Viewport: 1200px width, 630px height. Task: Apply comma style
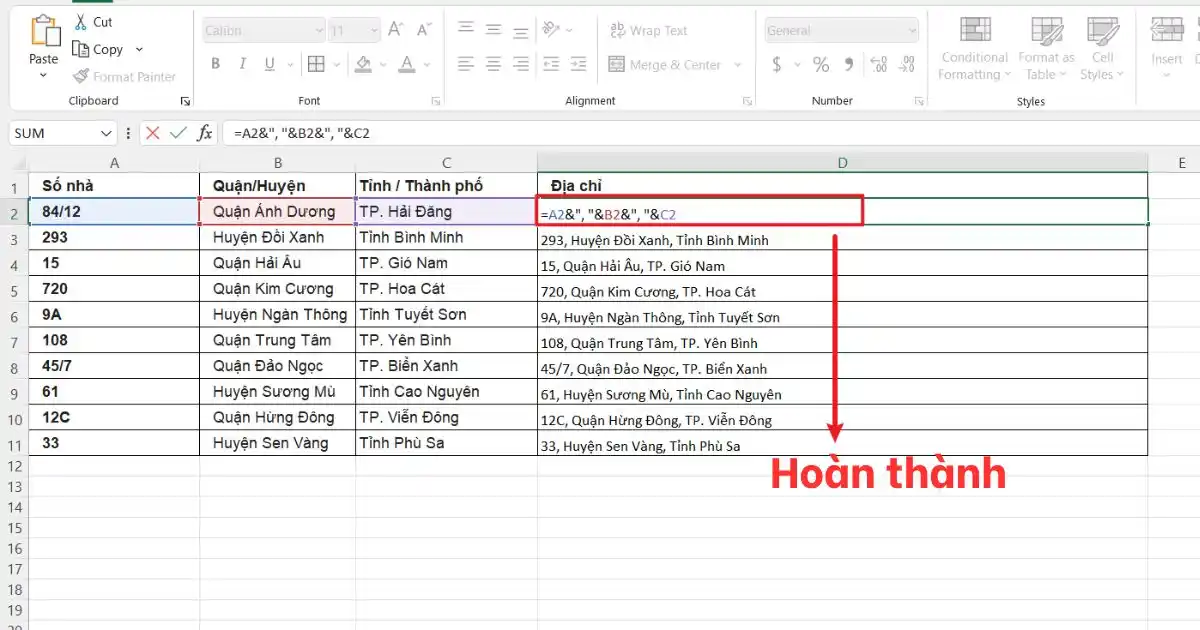tap(850, 65)
